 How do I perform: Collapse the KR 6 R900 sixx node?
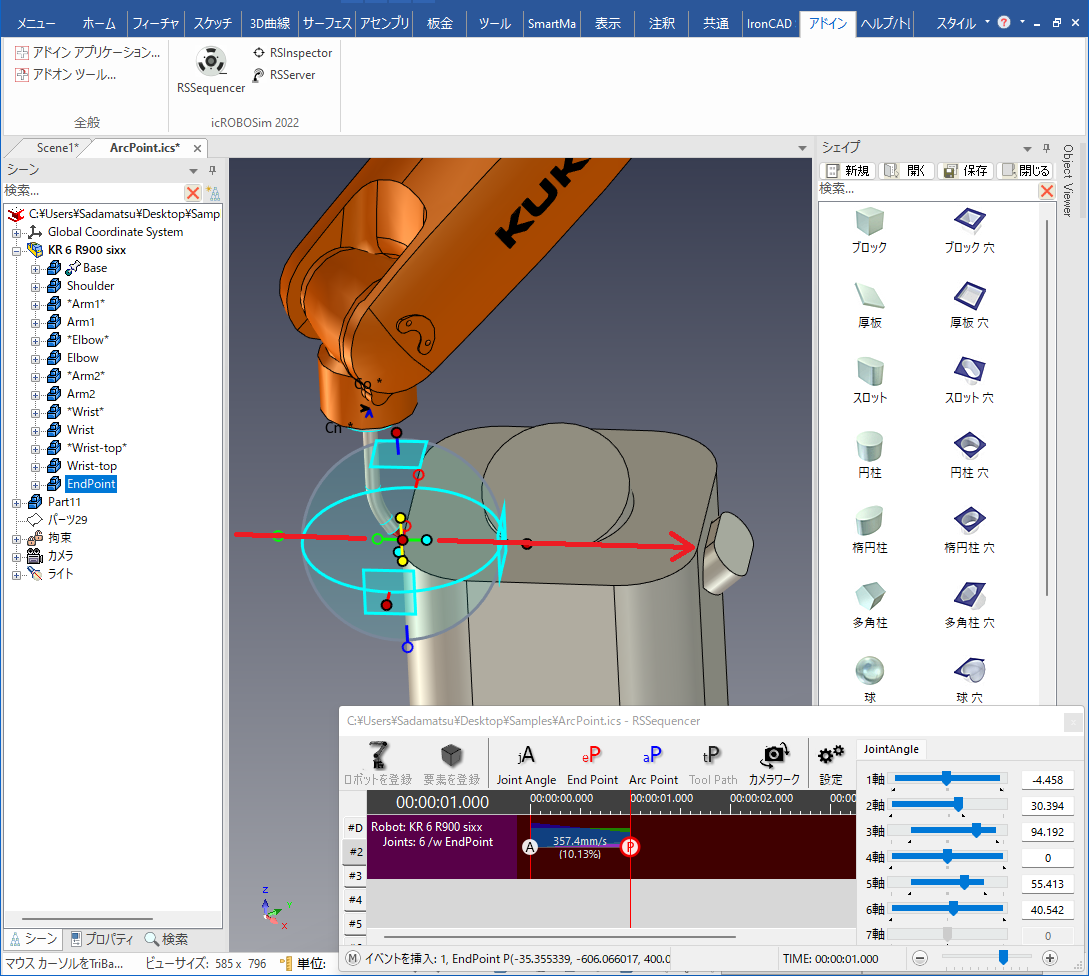(x=17, y=251)
